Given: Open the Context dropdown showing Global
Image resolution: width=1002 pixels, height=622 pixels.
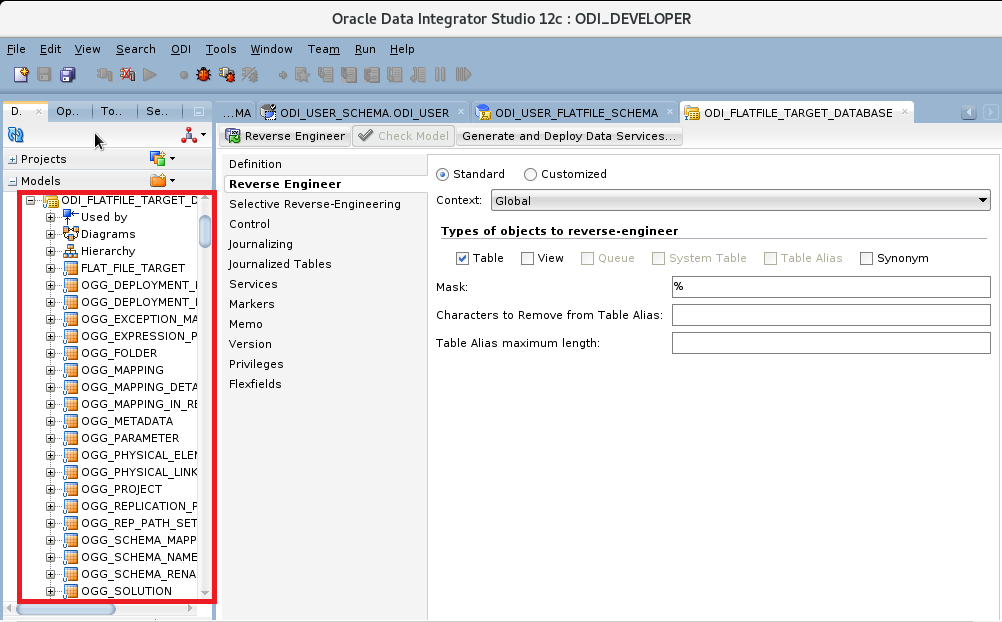Looking at the screenshot, I should pos(741,200).
